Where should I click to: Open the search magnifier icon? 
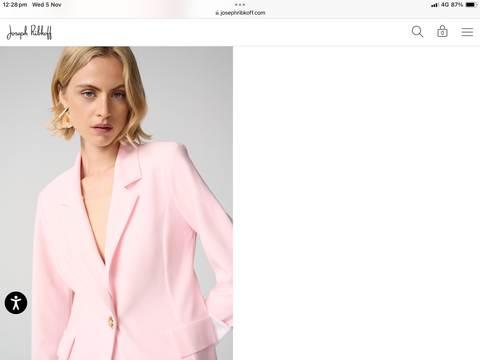coord(417,32)
